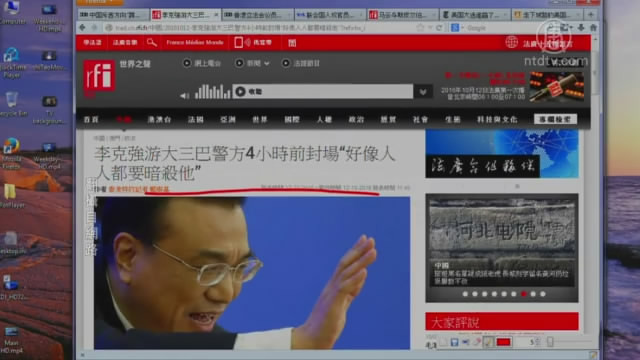Click the blue camera icon in annotation toolbar

466,342
